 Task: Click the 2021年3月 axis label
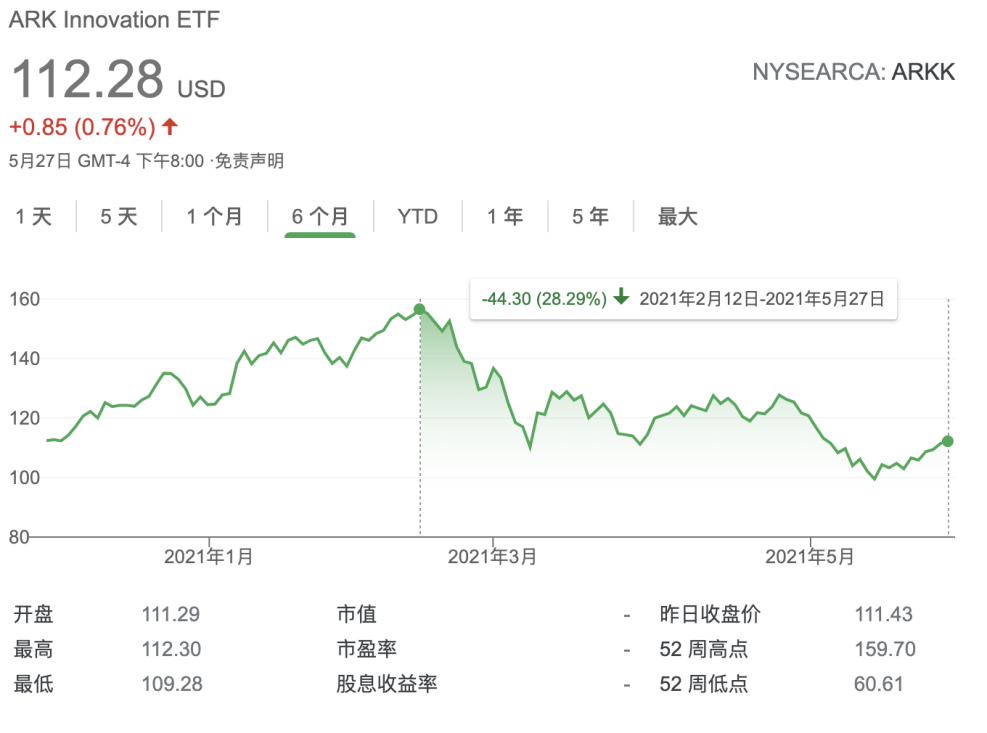click(x=492, y=557)
